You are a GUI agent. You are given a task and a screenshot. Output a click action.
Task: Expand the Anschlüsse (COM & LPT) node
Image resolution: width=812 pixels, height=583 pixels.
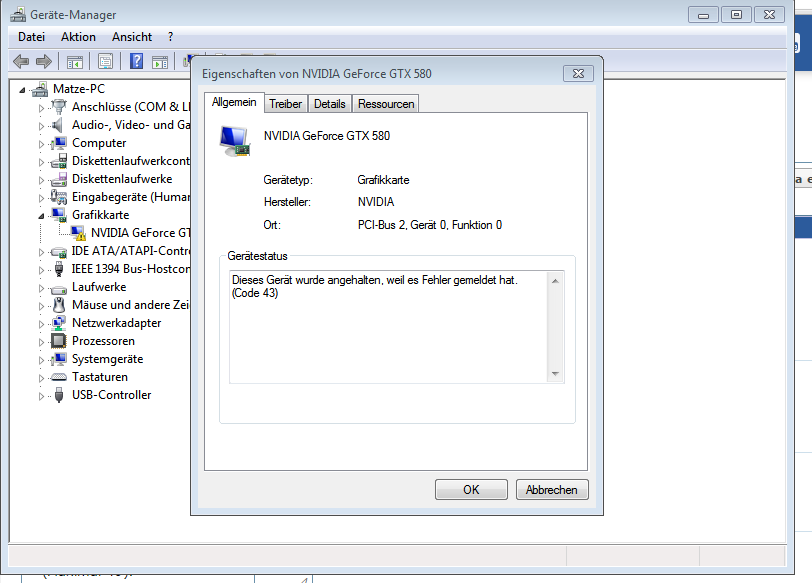pyautogui.click(x=41, y=108)
